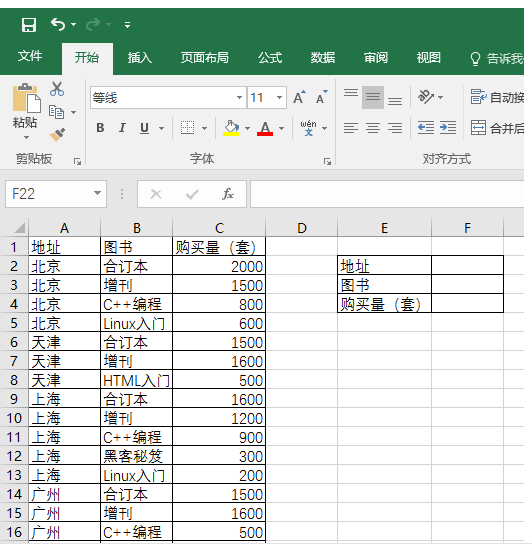Click the confirm checkmark in formula bar
The height and width of the screenshot is (544, 532).
[x=192, y=194]
